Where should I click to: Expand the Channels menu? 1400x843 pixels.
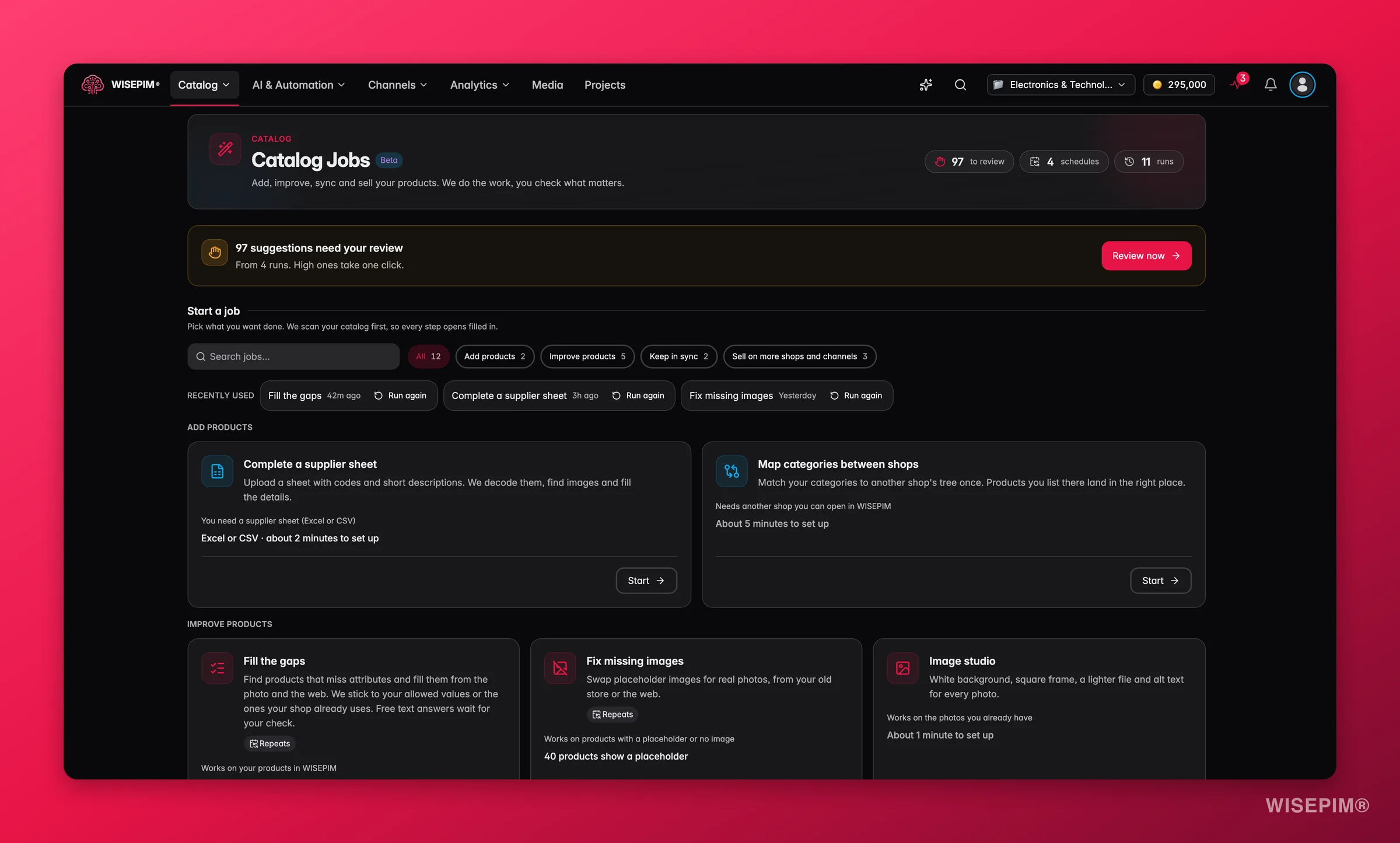[398, 85]
